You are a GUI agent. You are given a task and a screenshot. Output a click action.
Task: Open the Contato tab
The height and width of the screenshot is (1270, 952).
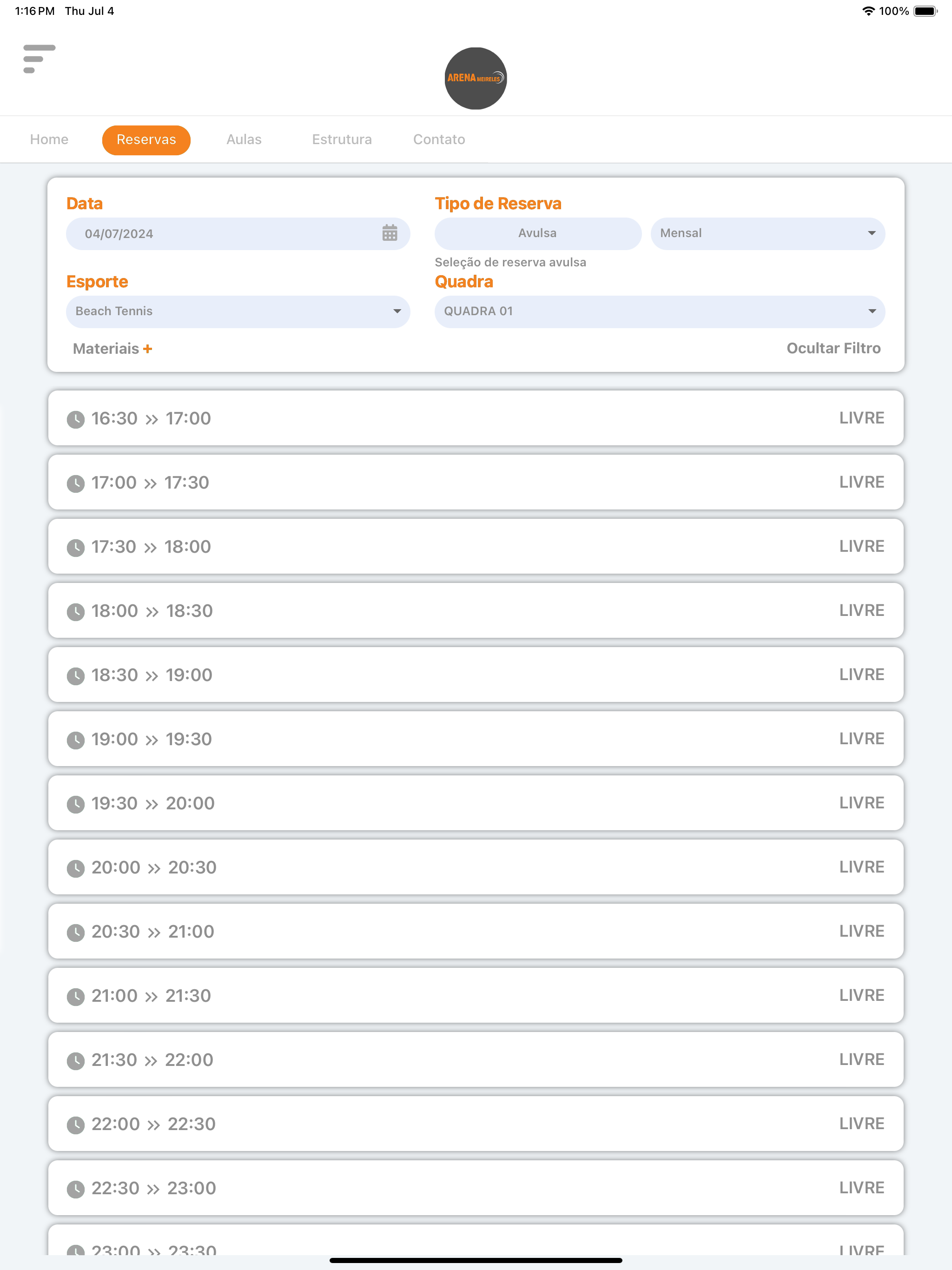439,139
